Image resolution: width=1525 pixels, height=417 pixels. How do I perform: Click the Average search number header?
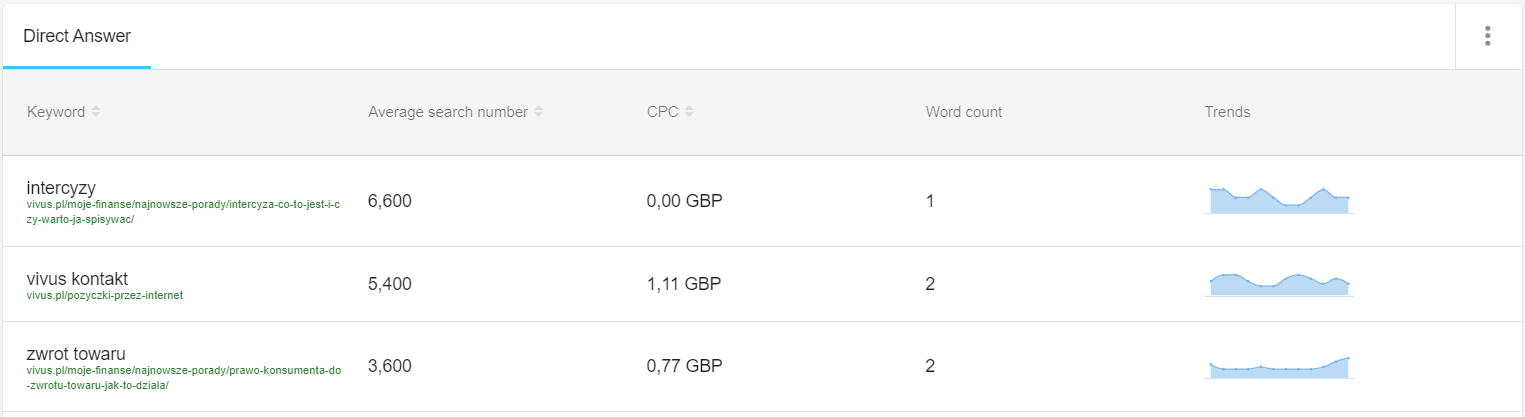(x=448, y=112)
